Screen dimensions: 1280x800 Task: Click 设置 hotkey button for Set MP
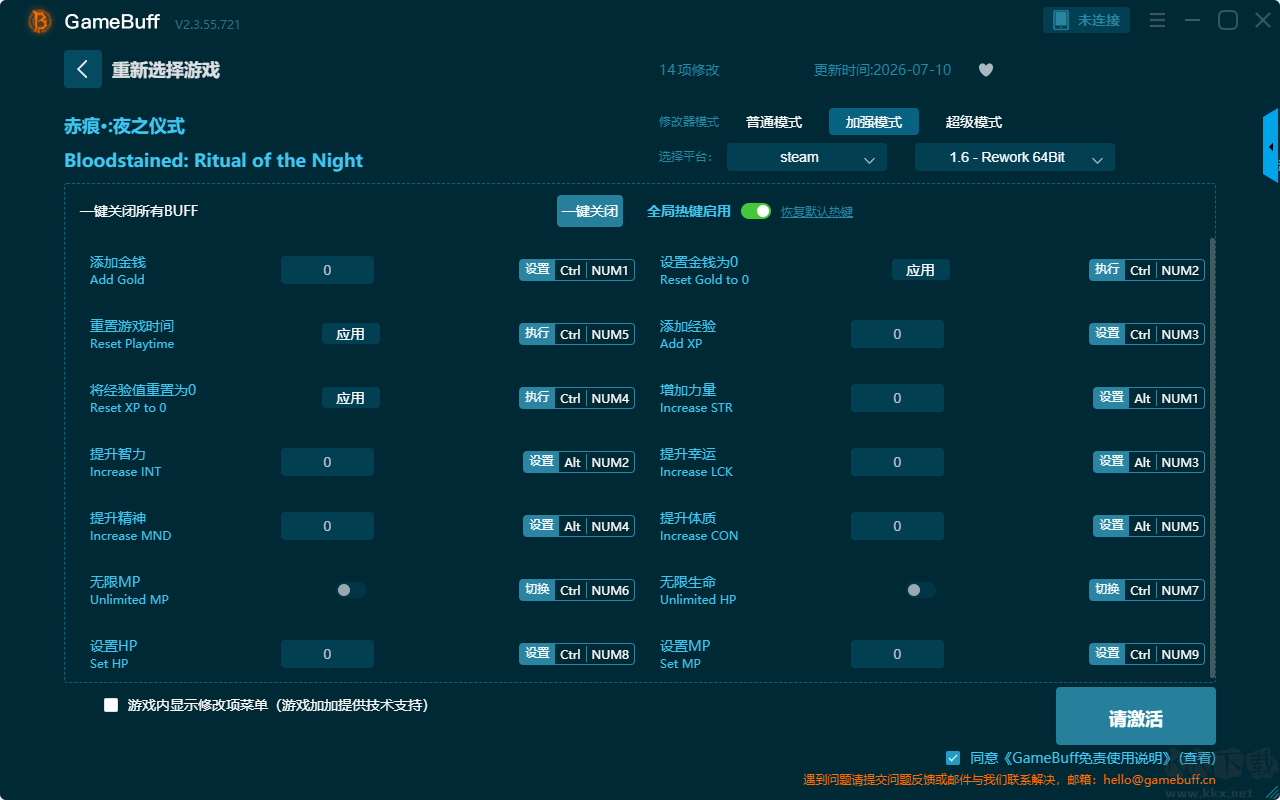pos(1107,654)
